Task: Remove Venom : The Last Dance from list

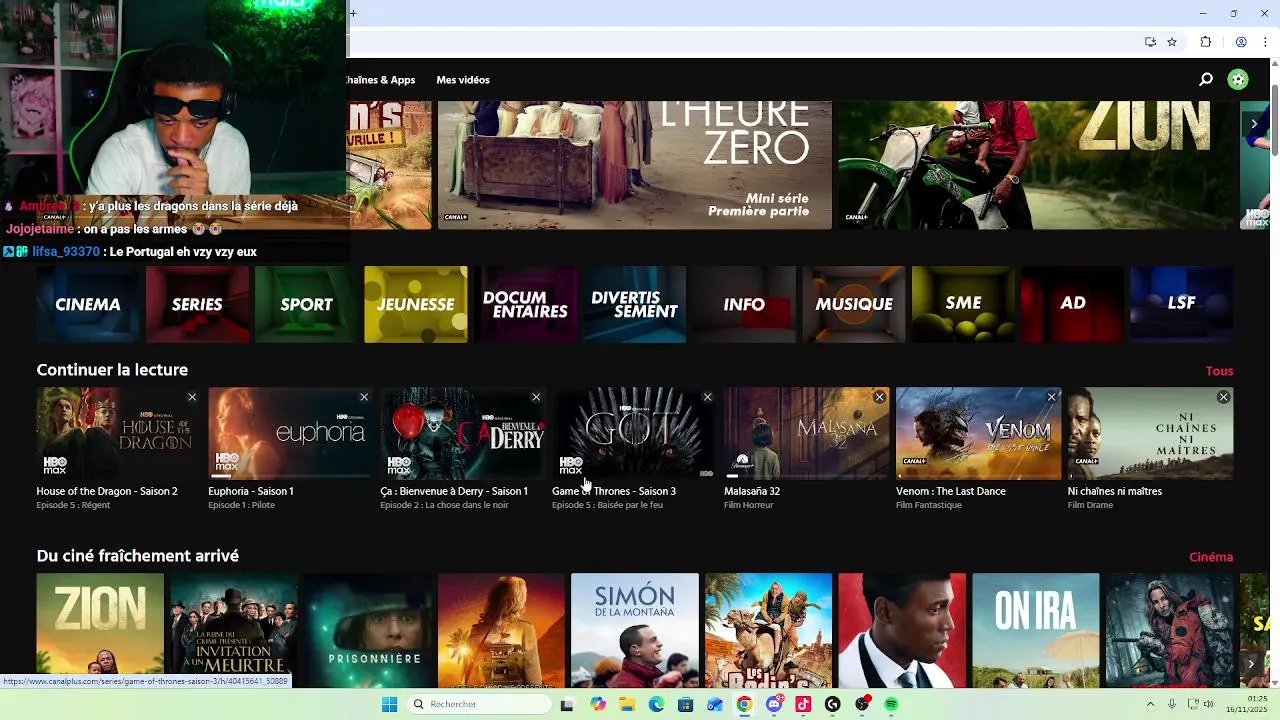Action: [1051, 397]
